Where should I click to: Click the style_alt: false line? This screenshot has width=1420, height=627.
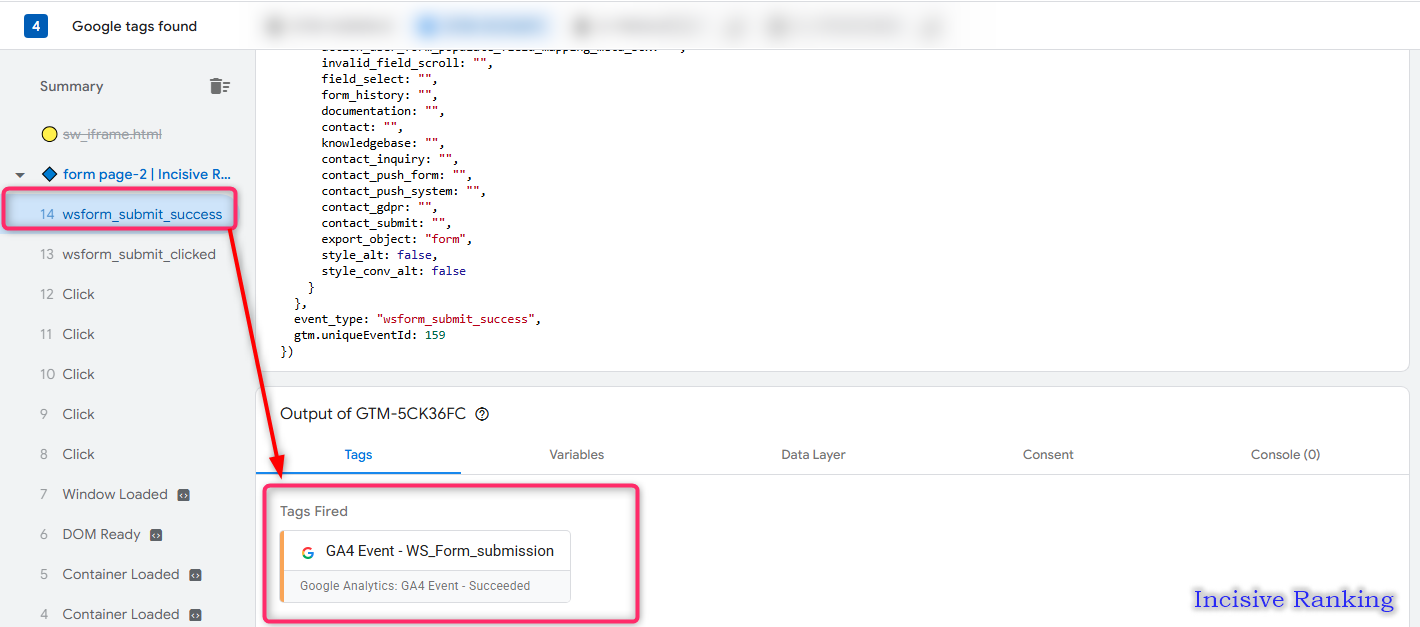coord(379,255)
